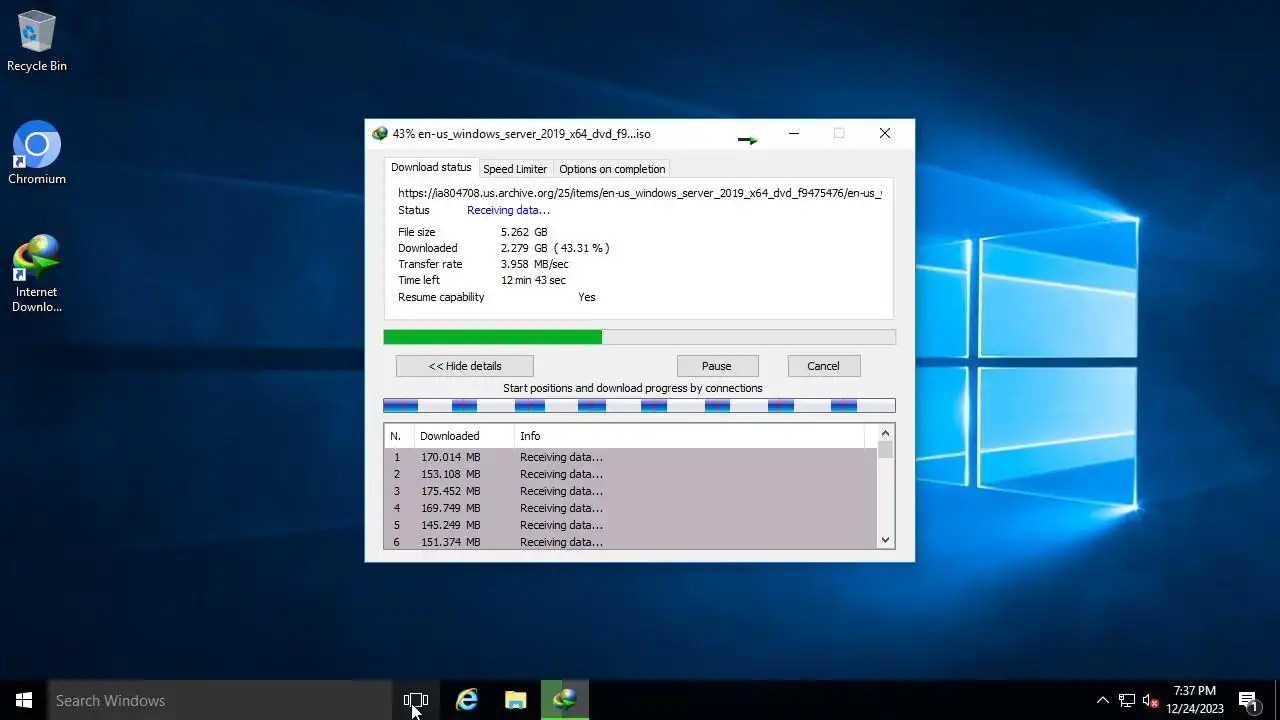Select connection row 2 with 153.108 MB

click(630, 474)
